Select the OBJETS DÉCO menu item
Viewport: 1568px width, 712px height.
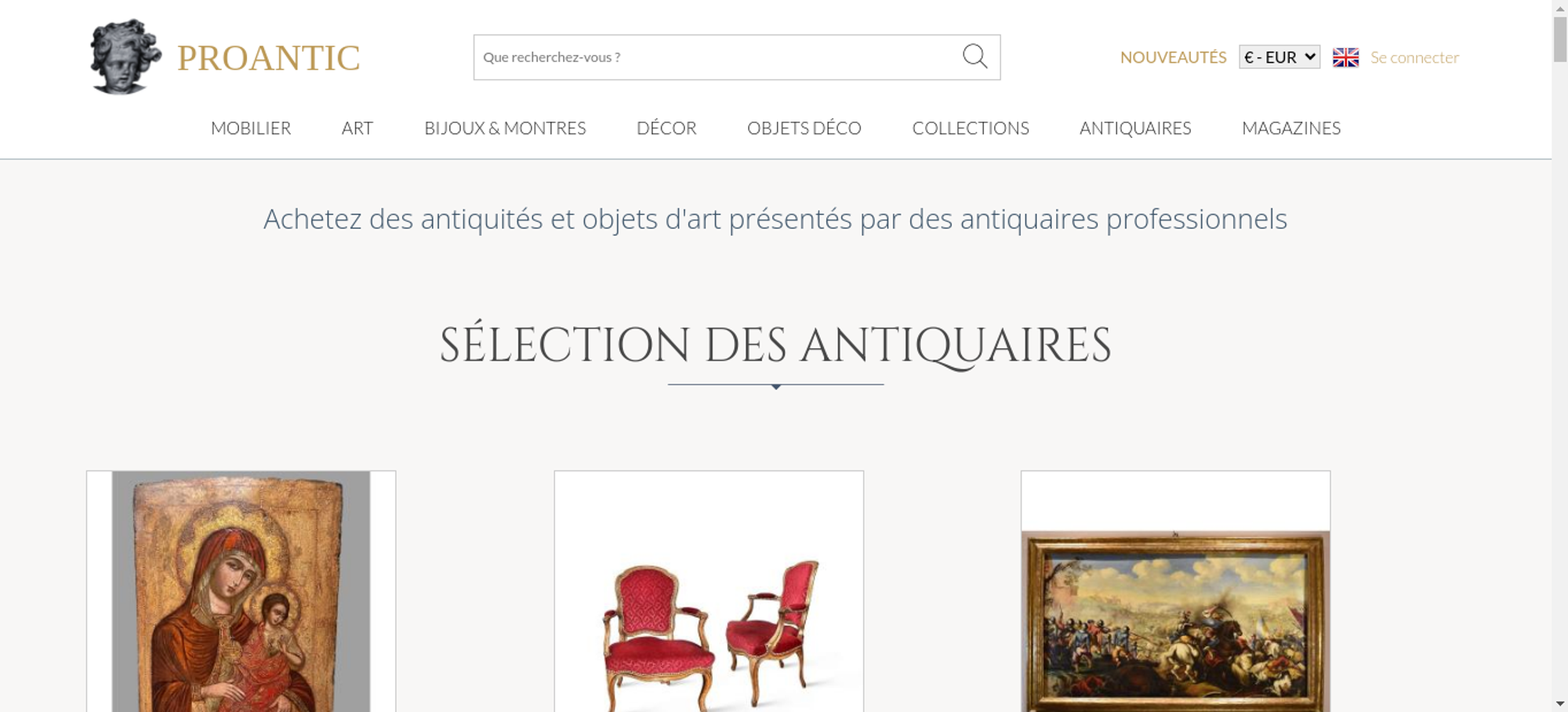(804, 128)
